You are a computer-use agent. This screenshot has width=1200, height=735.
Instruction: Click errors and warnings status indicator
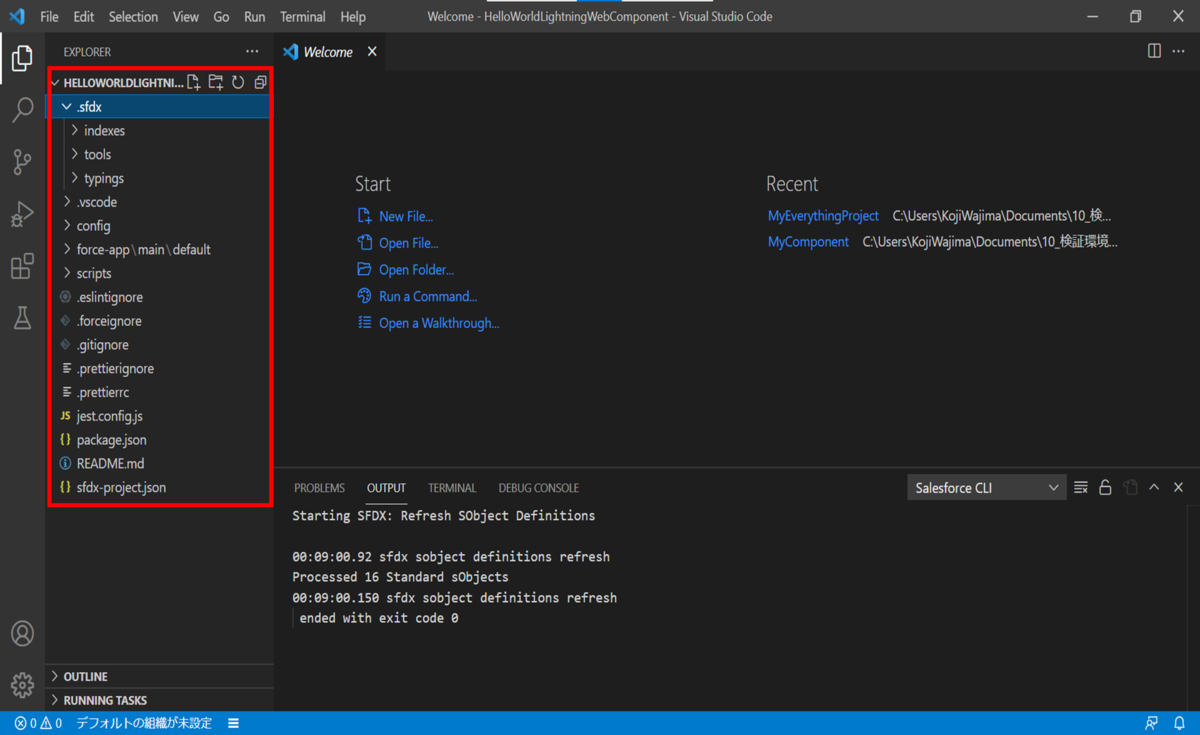click(x=38, y=723)
